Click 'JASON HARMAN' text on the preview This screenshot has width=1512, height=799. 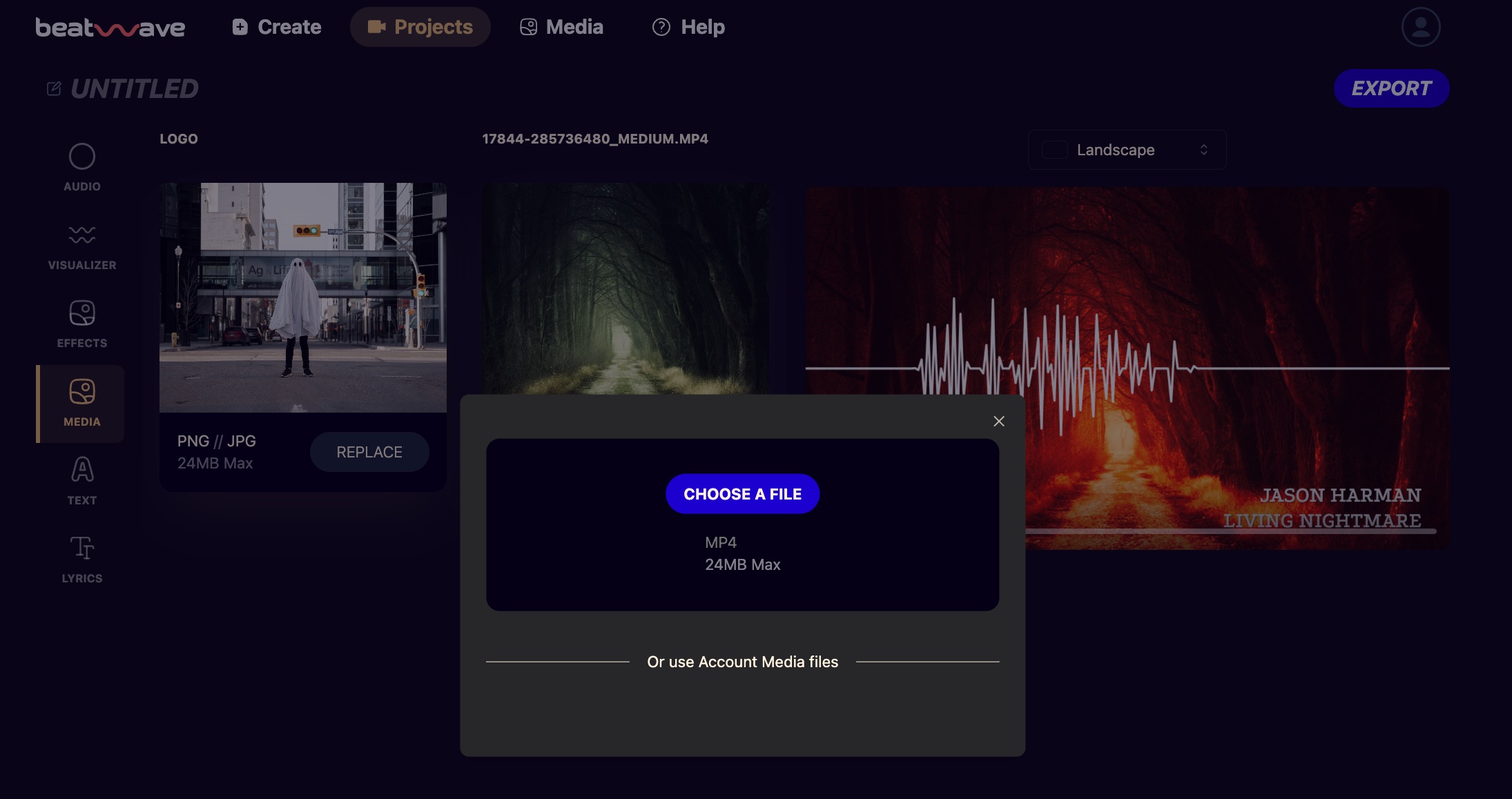[1340, 495]
